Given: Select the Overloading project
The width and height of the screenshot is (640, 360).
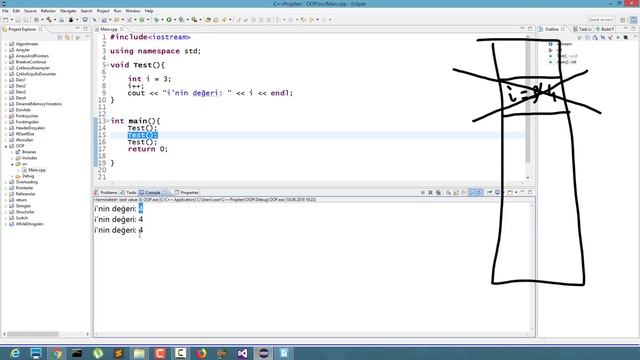Looking at the screenshot, I should (x=23, y=182).
